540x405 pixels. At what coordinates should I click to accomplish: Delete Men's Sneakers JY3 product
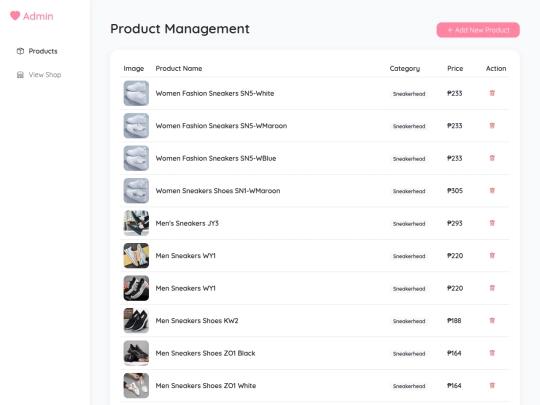[492, 223]
